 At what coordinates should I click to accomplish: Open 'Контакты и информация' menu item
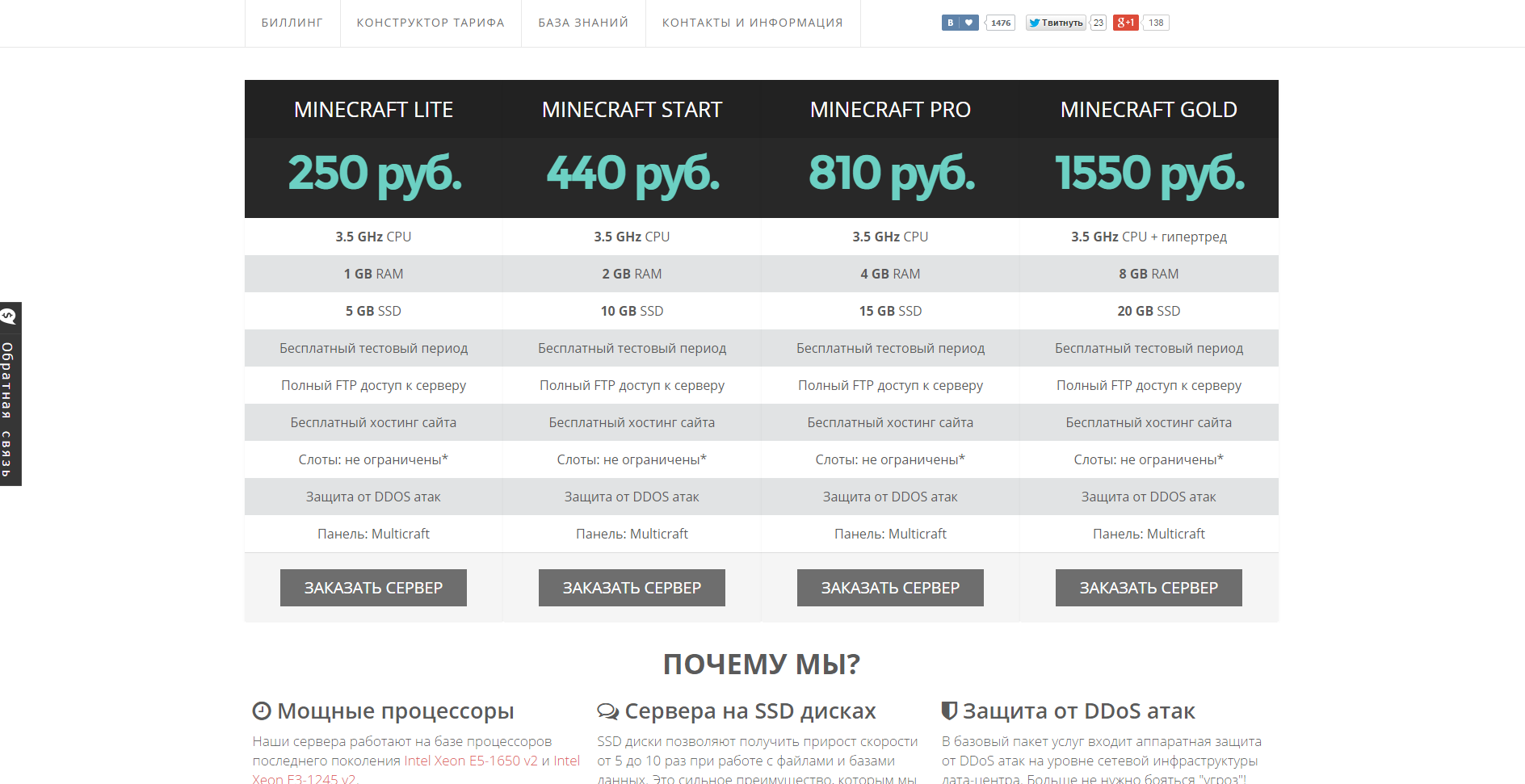(x=752, y=23)
